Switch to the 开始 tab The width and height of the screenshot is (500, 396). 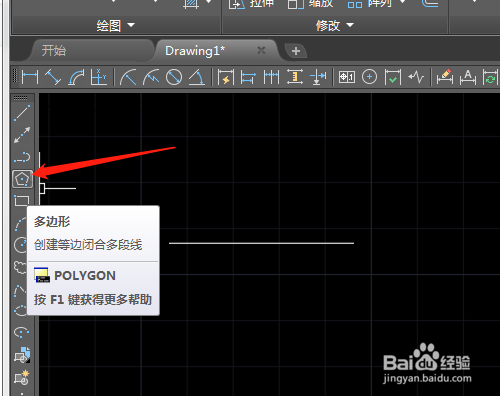click(x=54, y=51)
